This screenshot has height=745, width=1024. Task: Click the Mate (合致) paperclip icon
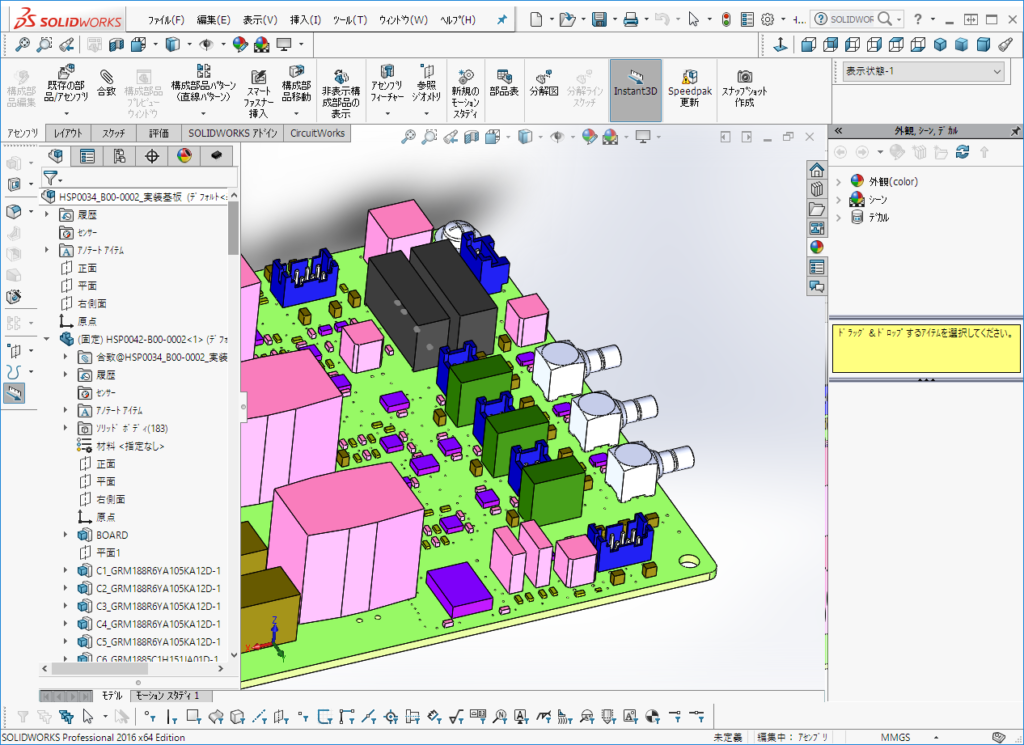point(106,76)
